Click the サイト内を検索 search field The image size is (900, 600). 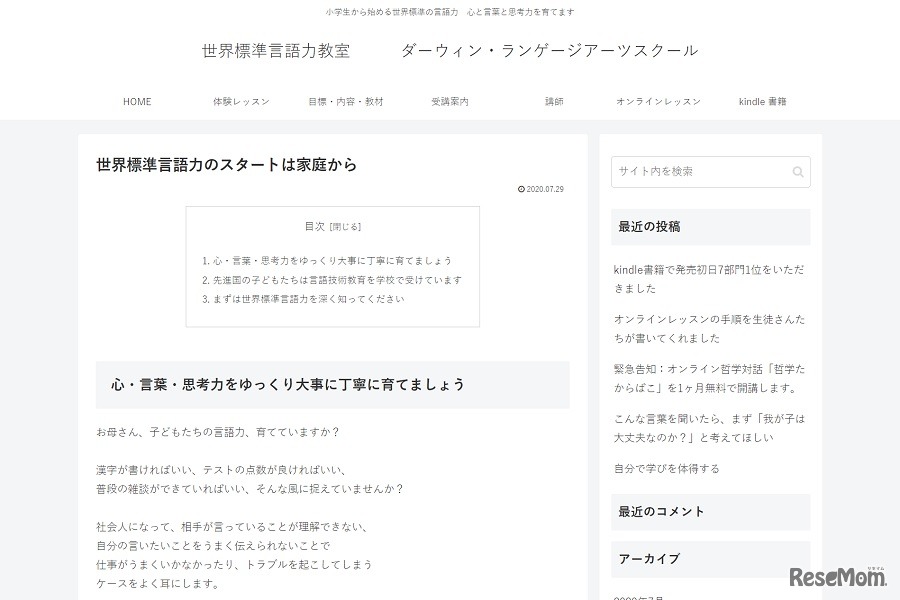(x=700, y=172)
